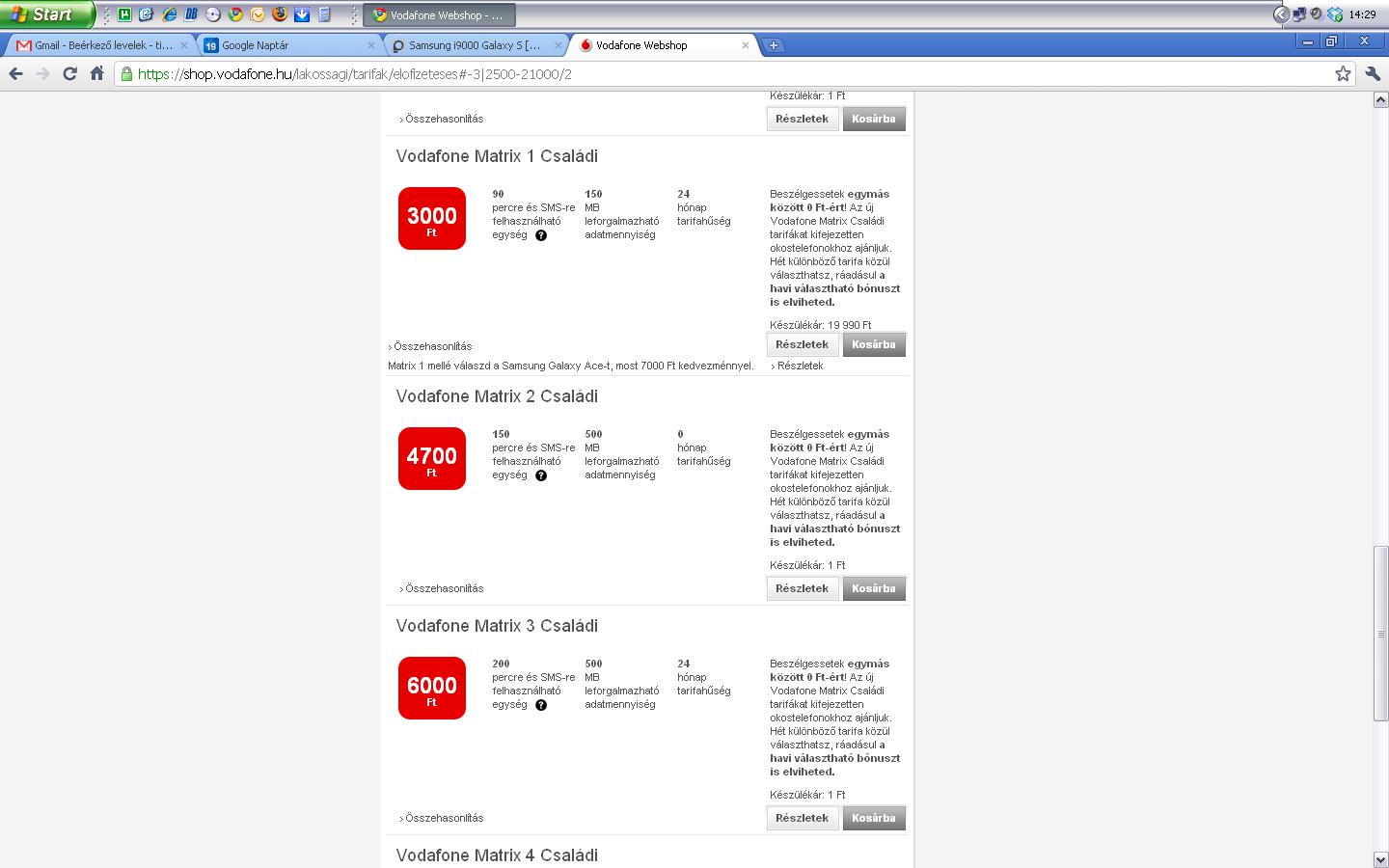Viewport: 1389px width, 868px height.
Task: Open the DB quick launch shortcut
Action: tap(191, 14)
